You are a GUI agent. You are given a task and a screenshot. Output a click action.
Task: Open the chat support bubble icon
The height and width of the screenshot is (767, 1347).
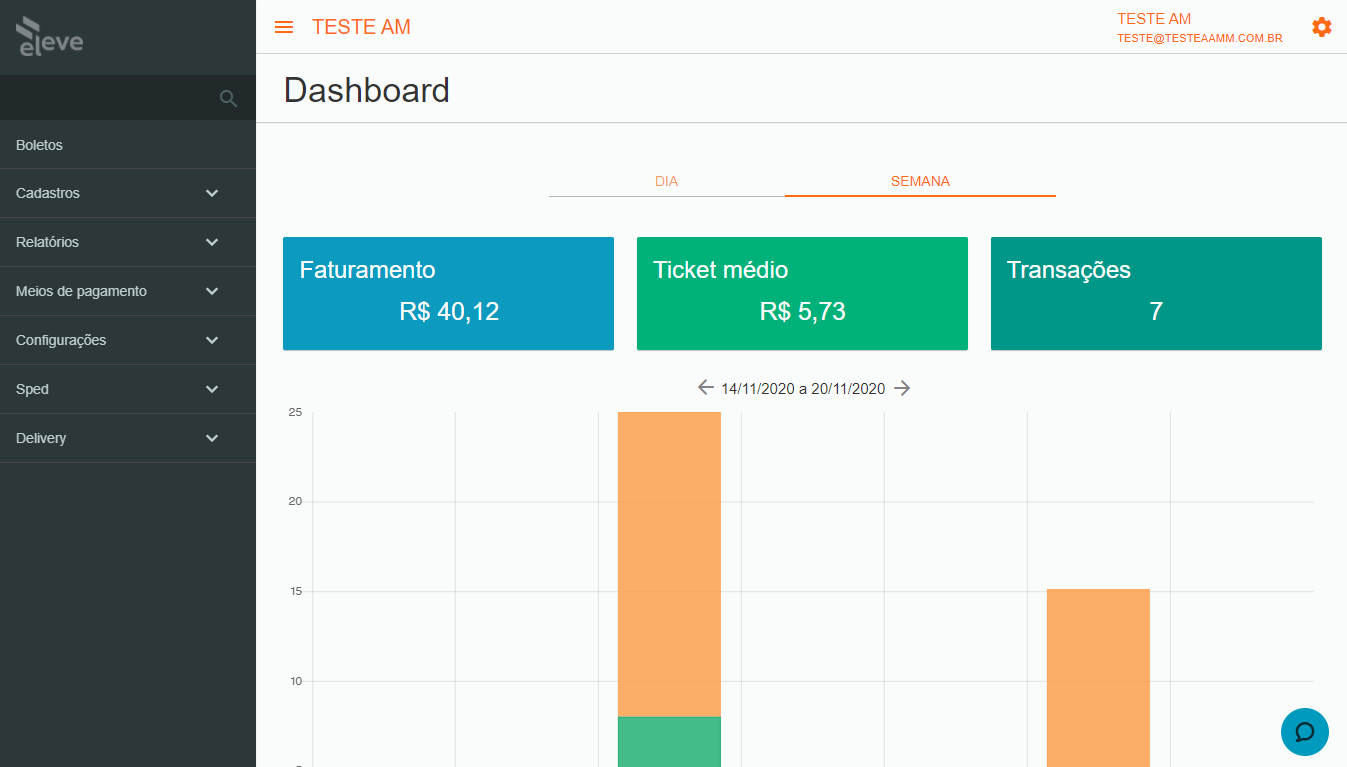point(1304,731)
